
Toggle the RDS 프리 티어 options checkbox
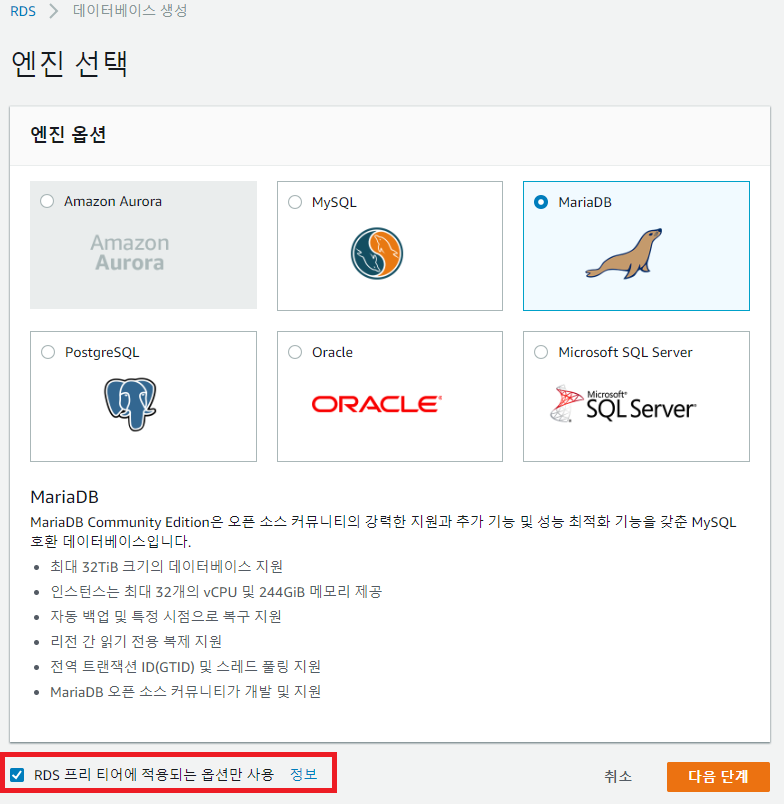(x=17, y=774)
